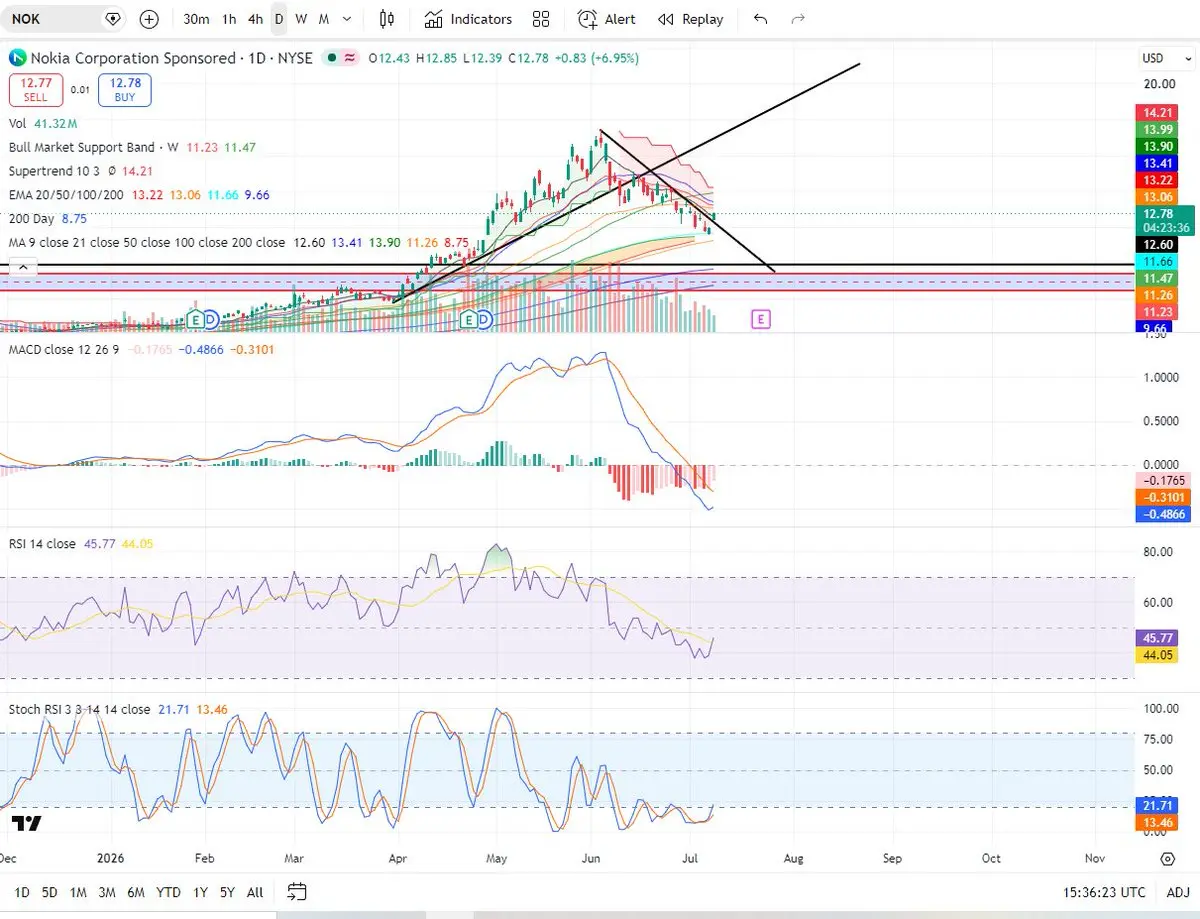1200x919 pixels.
Task: Switch to the 30m interval
Action: [x=197, y=19]
